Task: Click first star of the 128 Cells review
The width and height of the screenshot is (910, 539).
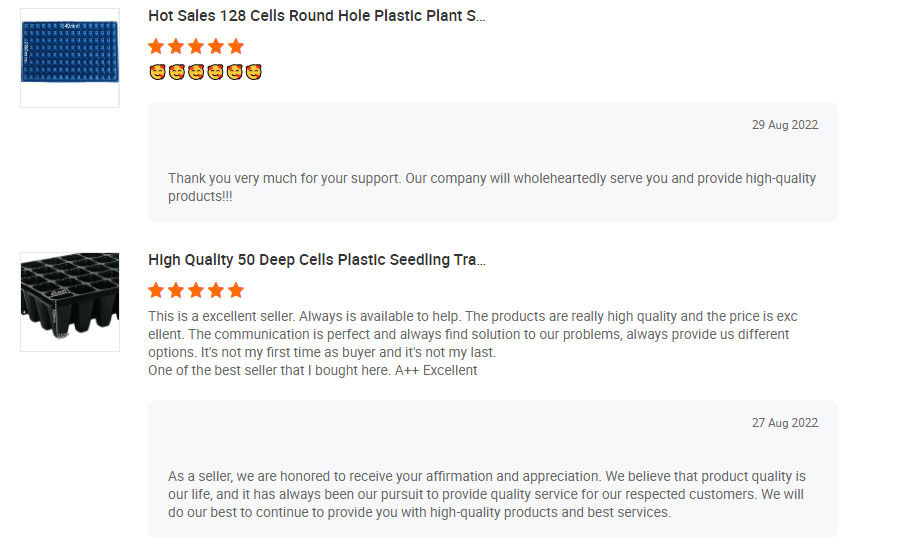Action: [156, 46]
